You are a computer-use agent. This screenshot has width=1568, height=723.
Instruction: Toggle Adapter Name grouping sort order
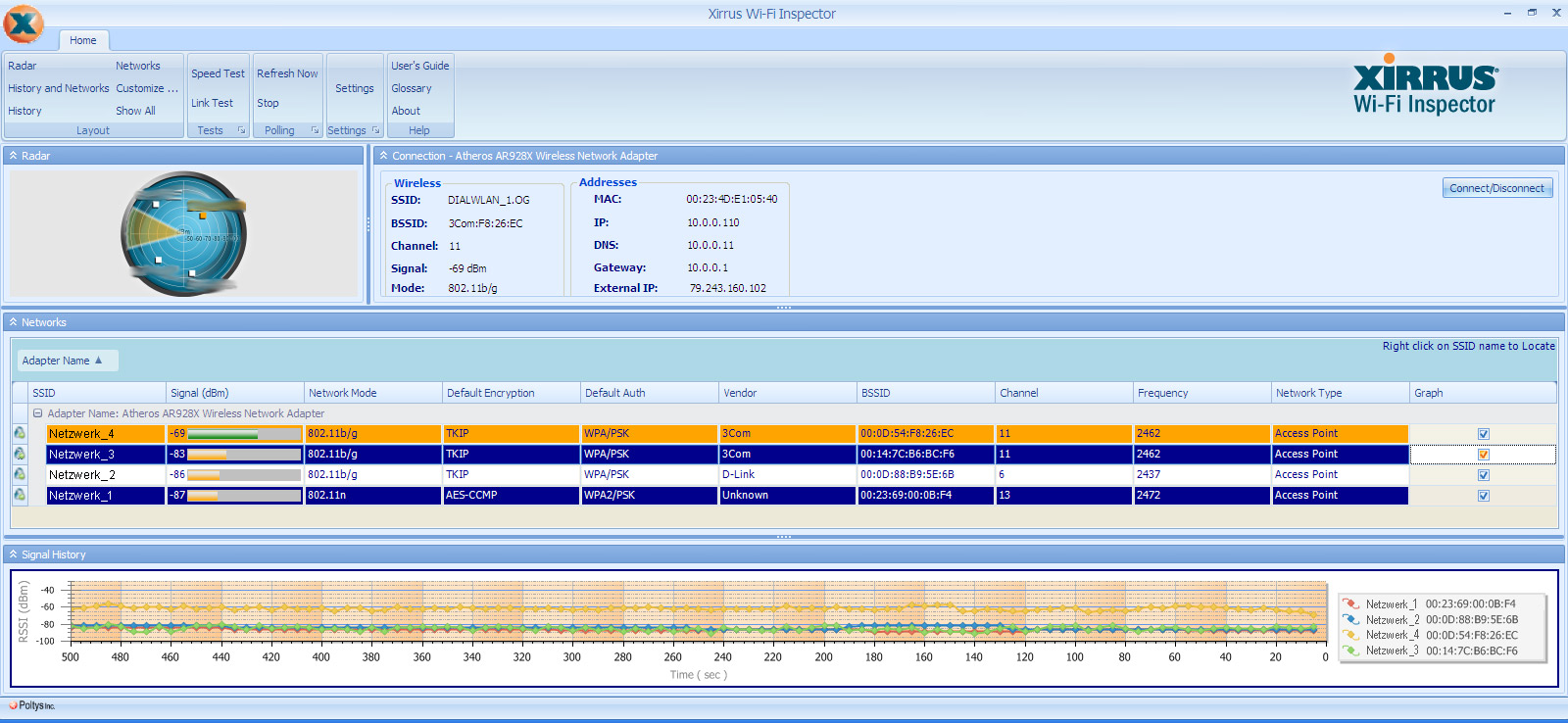68,361
